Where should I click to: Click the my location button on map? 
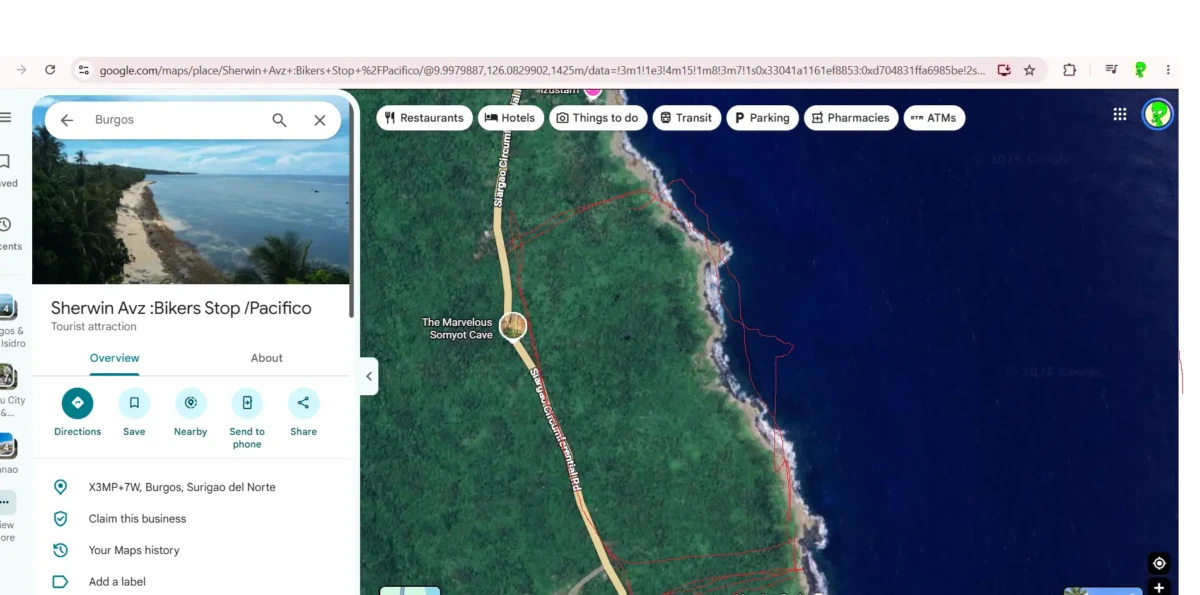coord(1159,563)
